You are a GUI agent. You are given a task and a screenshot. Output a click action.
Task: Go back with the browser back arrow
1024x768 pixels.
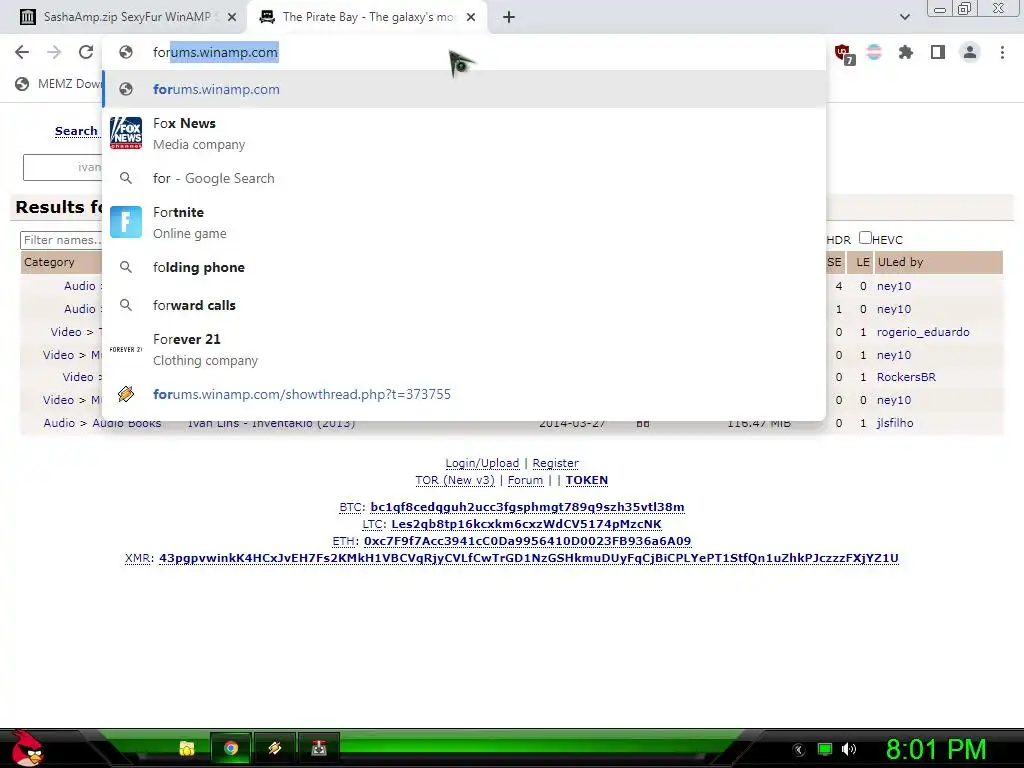pos(22,52)
